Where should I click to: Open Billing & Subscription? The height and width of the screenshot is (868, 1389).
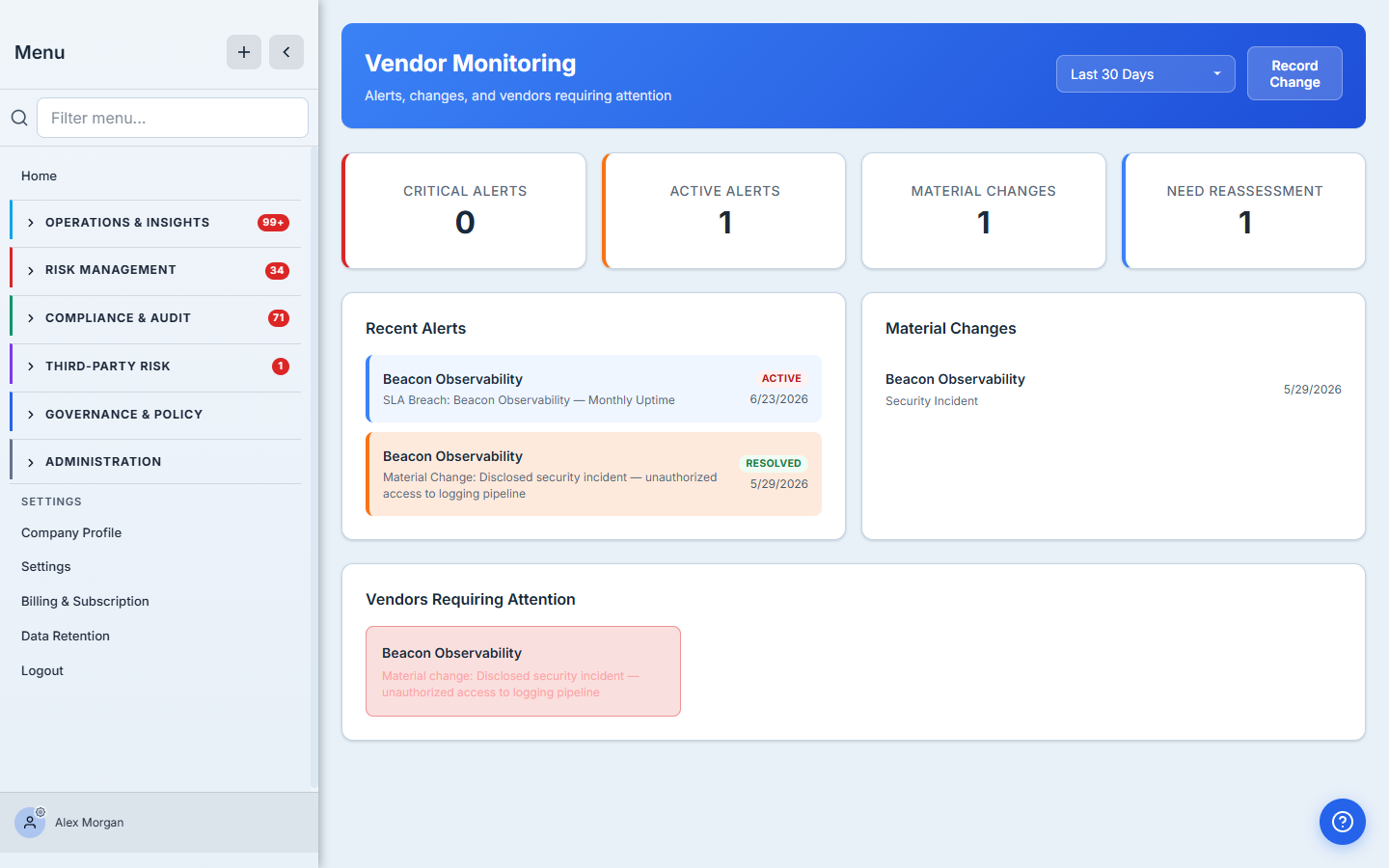(85, 601)
